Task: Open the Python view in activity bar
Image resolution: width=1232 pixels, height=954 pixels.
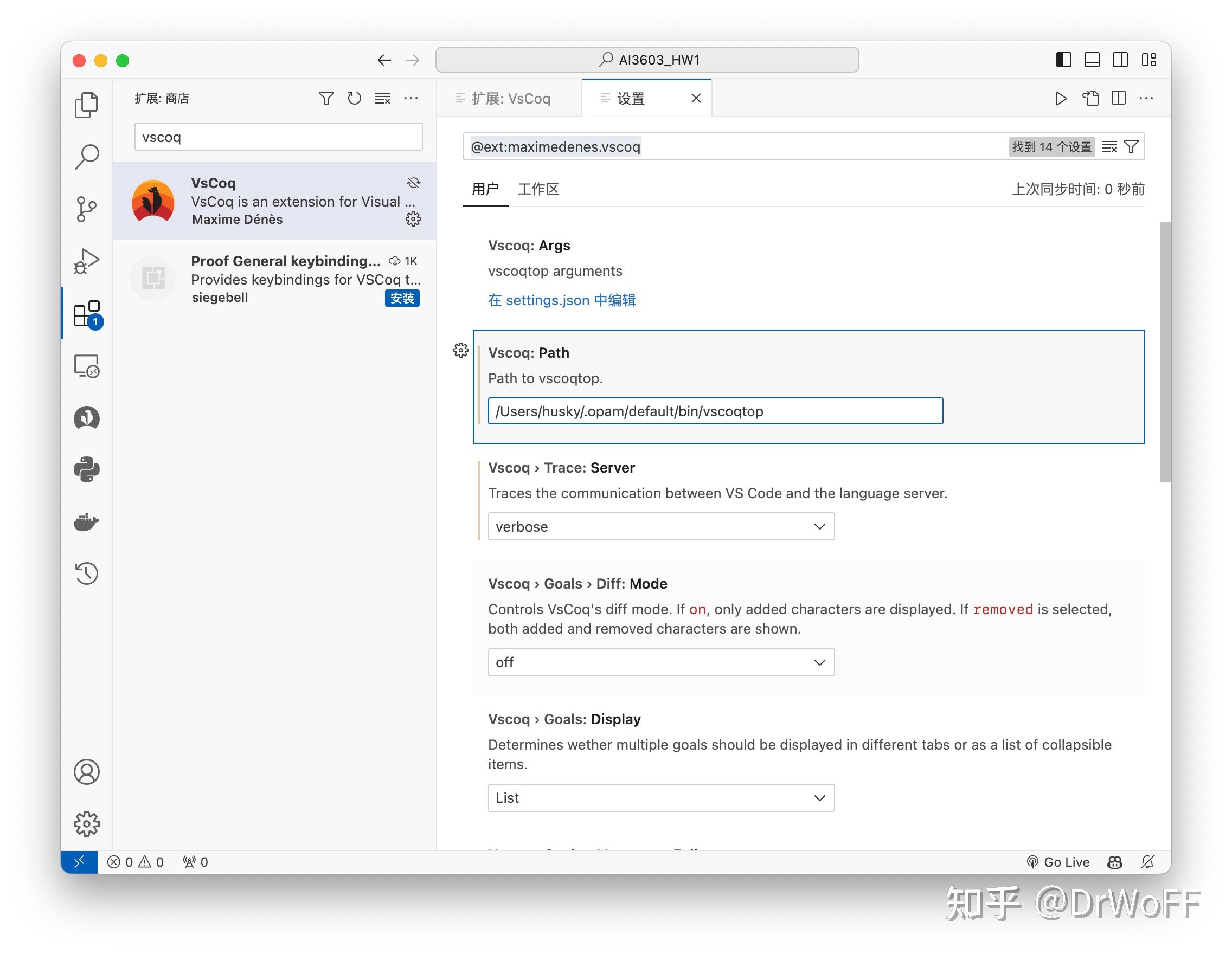Action: [x=86, y=469]
